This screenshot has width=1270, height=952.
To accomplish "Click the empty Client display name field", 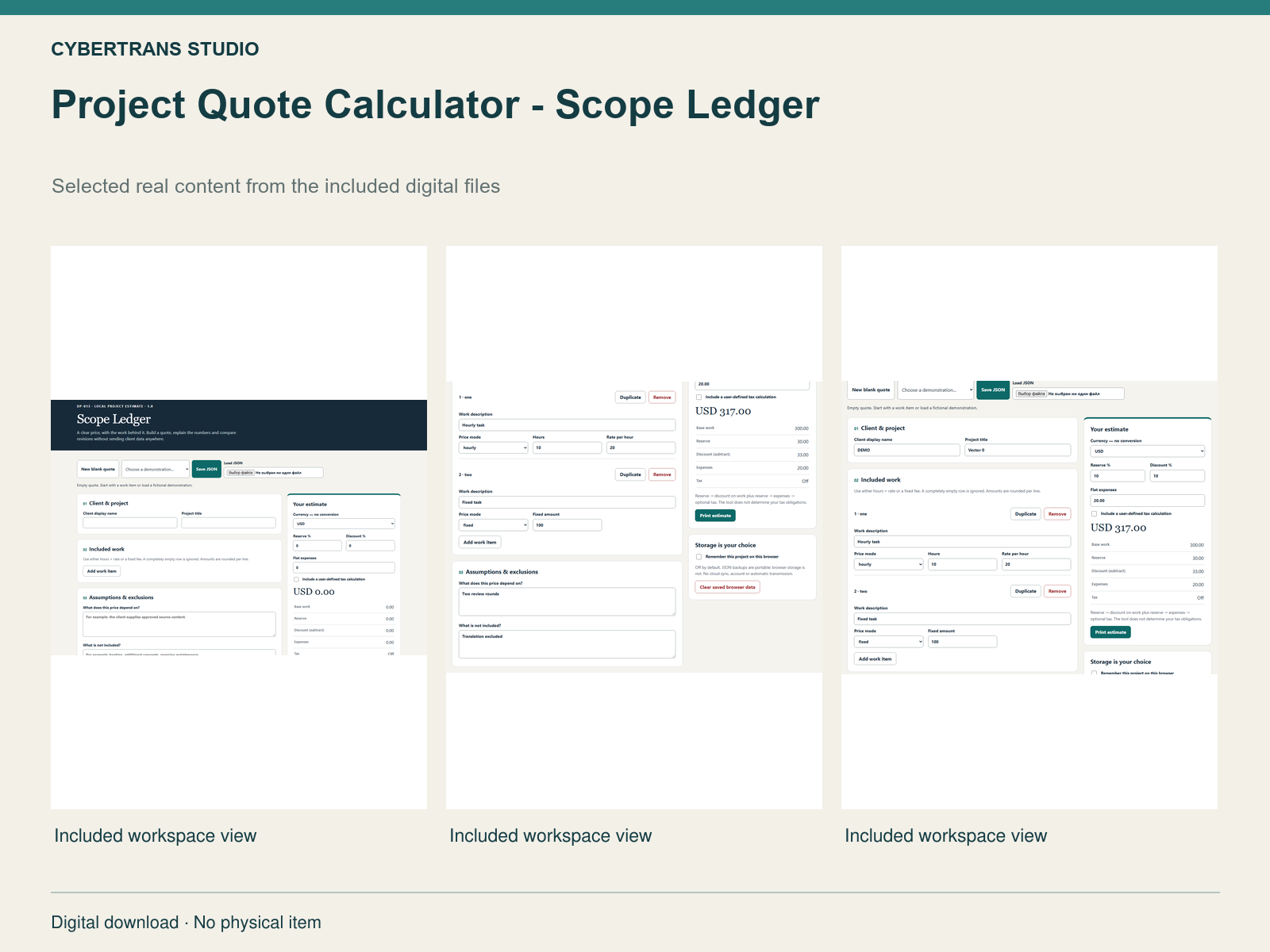I will tap(130, 523).
